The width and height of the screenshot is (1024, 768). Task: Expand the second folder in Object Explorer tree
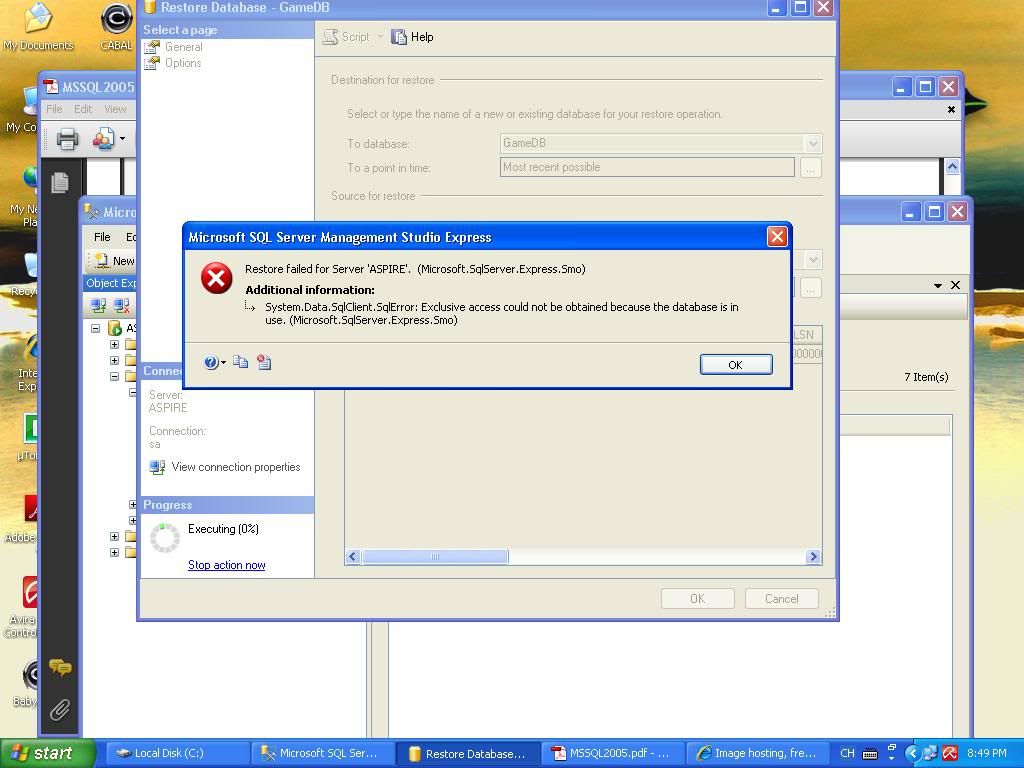click(x=114, y=360)
